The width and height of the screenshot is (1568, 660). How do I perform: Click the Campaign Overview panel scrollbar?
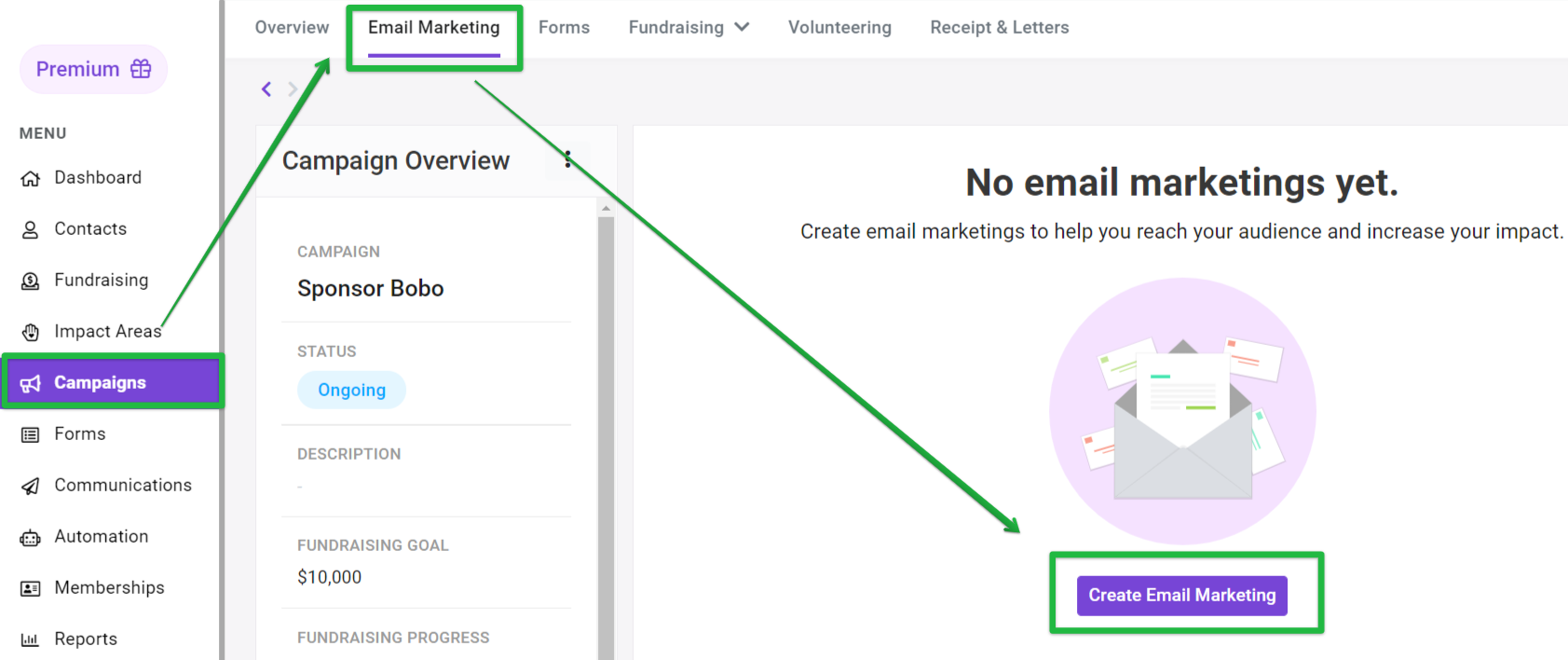(606, 429)
